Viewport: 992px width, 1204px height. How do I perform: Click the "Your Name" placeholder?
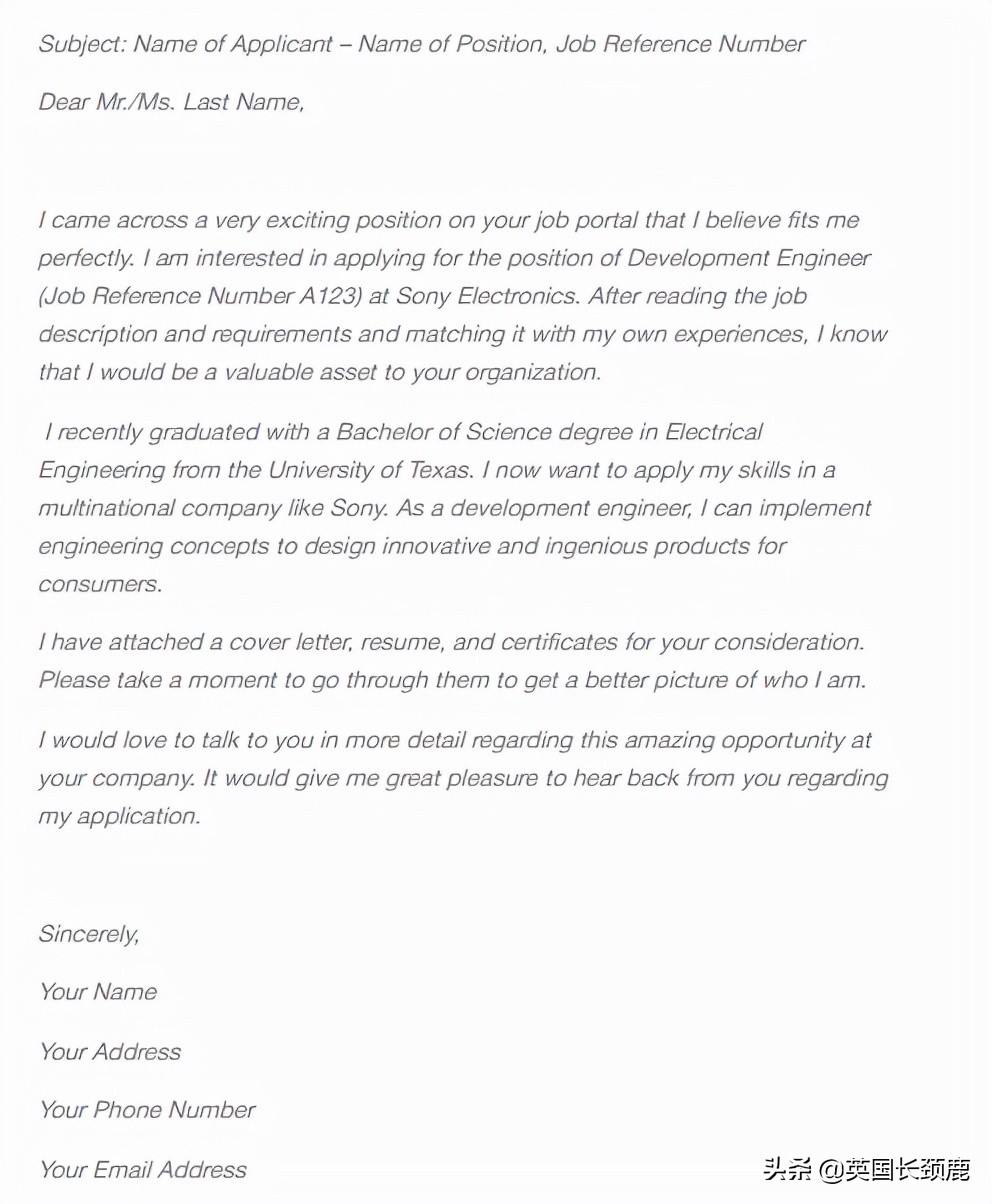[x=98, y=992]
